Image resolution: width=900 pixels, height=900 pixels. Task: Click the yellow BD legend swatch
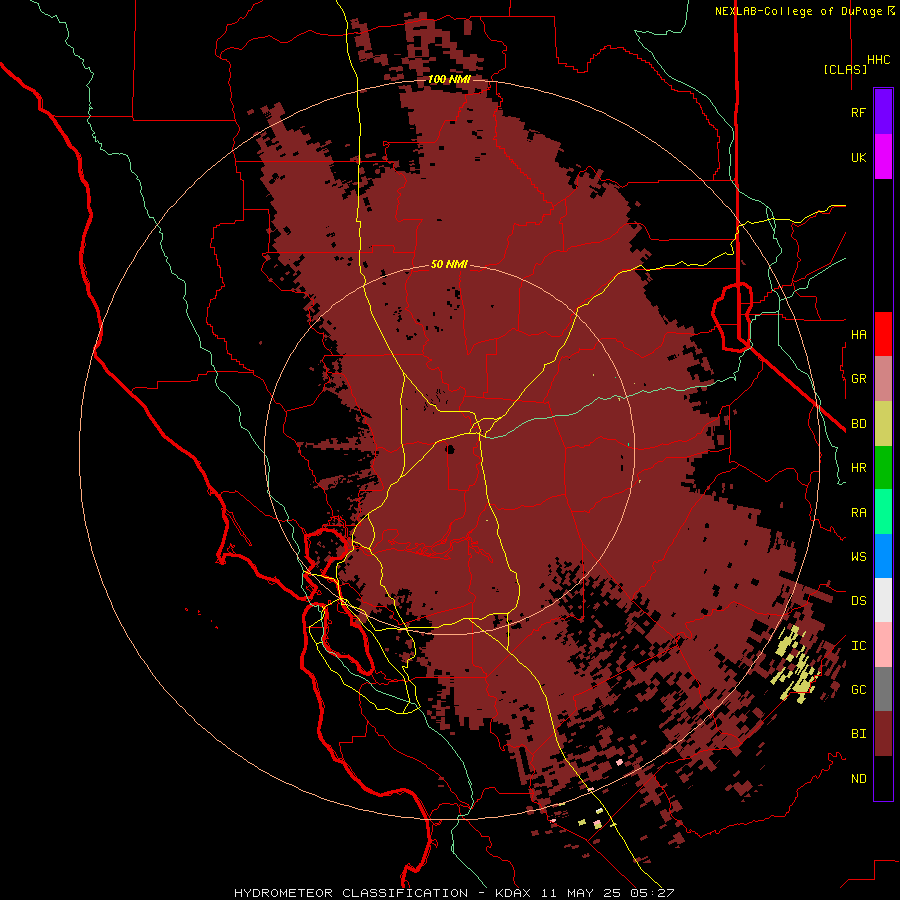point(883,424)
